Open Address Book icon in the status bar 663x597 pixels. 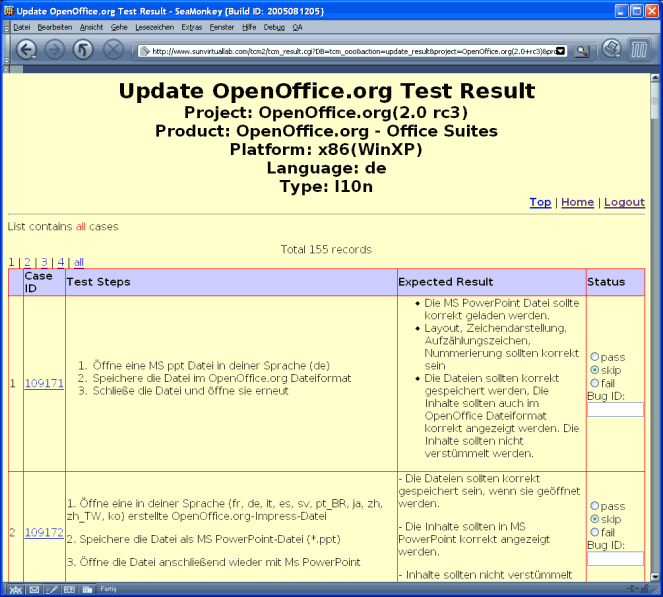(x=70, y=589)
